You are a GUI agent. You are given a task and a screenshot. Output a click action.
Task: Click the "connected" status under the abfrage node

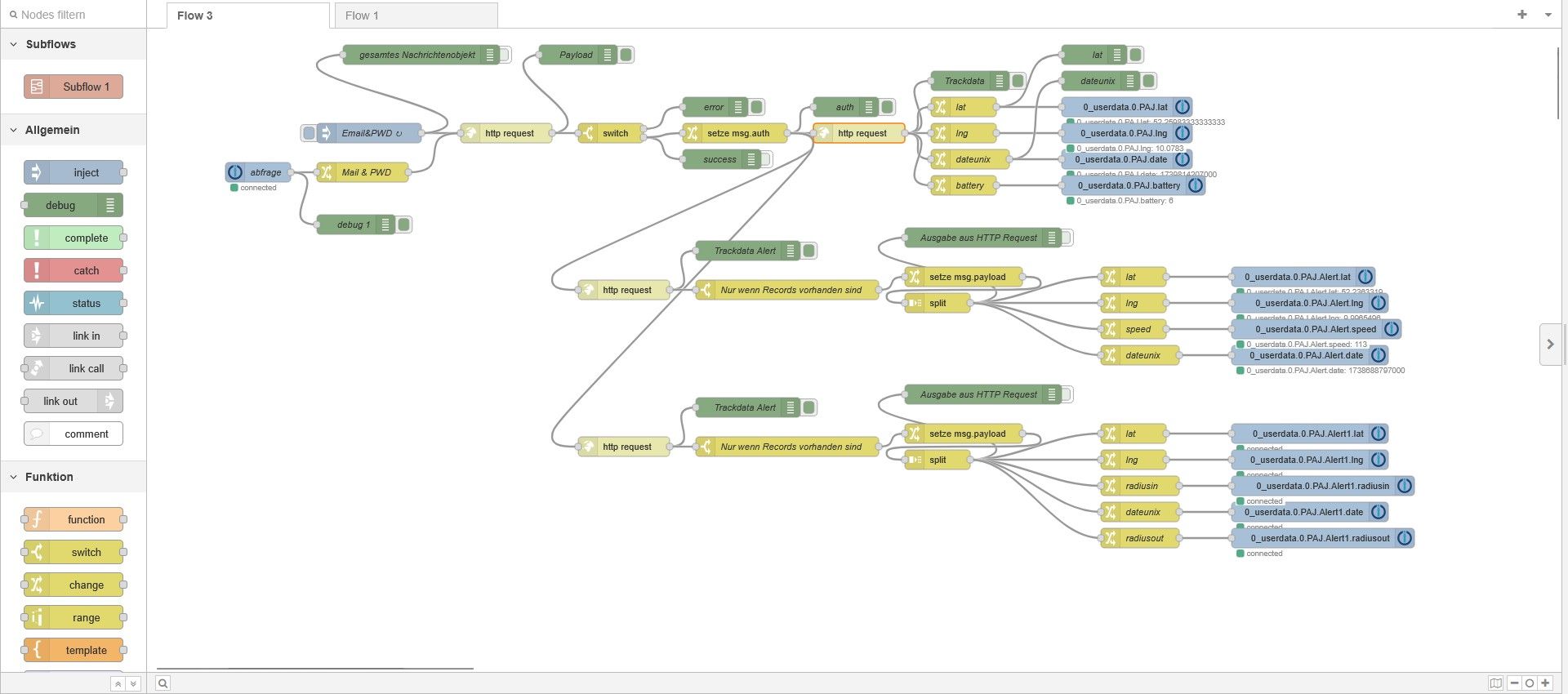258,188
